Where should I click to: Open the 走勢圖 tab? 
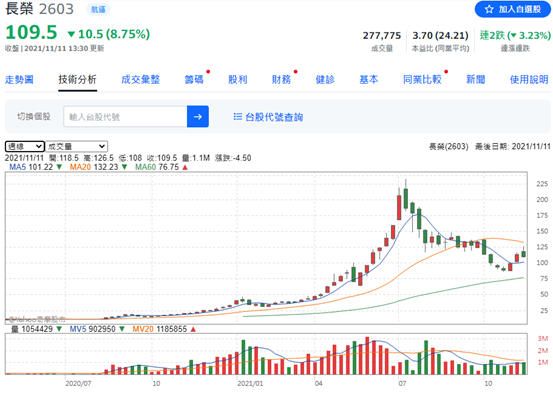click(x=19, y=80)
